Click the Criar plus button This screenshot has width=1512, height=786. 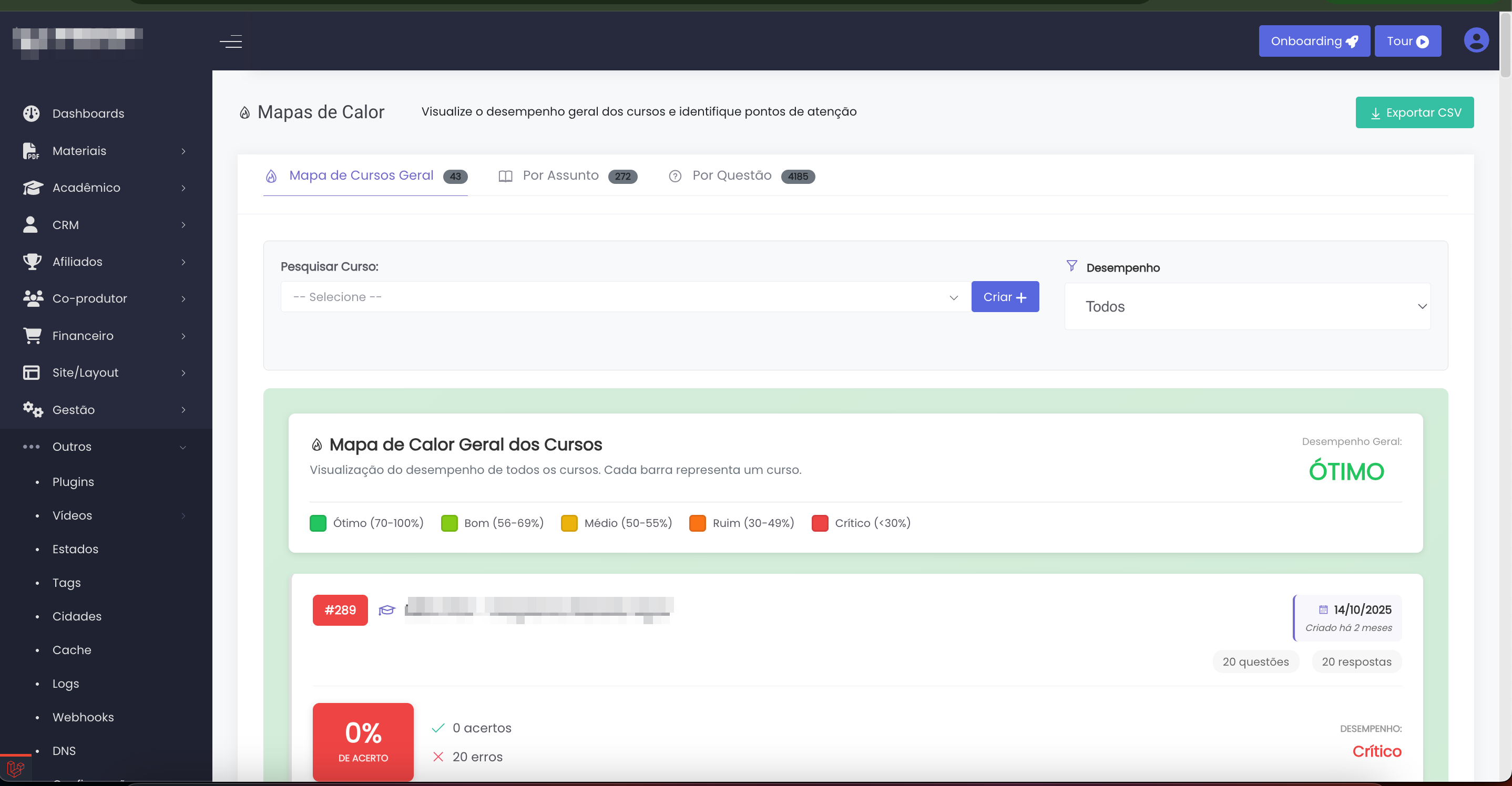pos(1004,297)
